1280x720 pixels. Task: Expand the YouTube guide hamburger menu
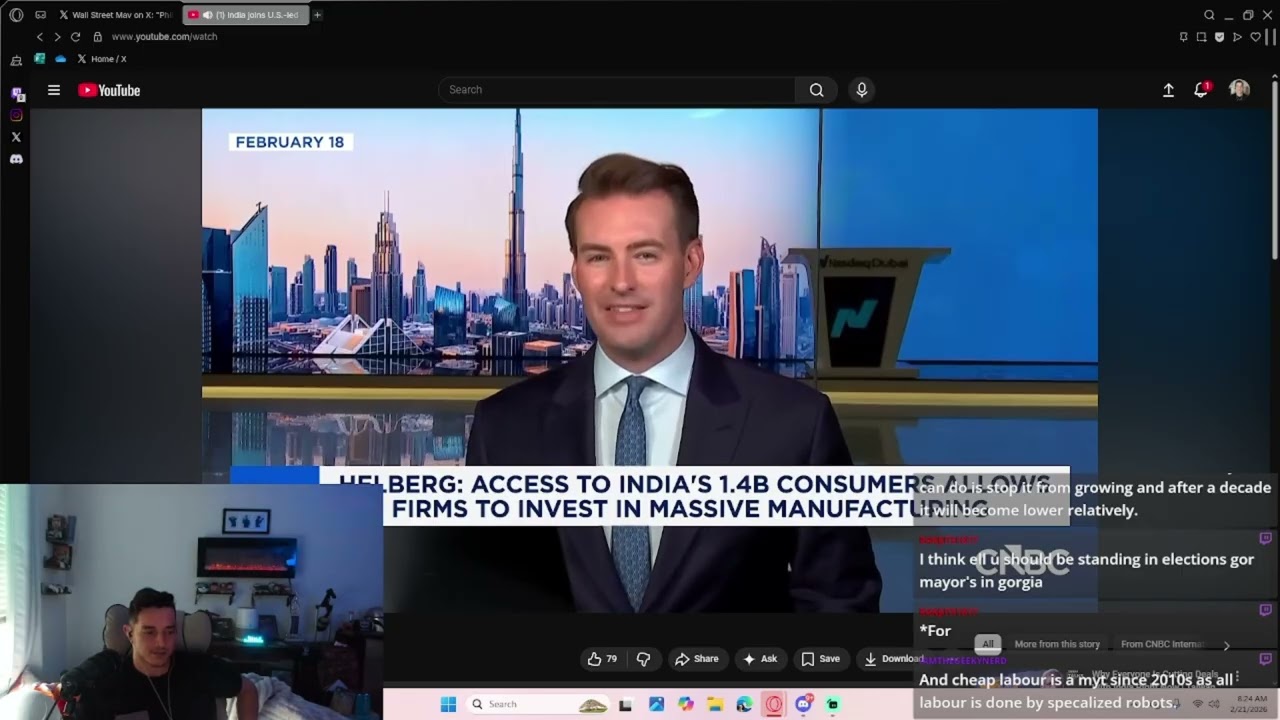tap(54, 90)
